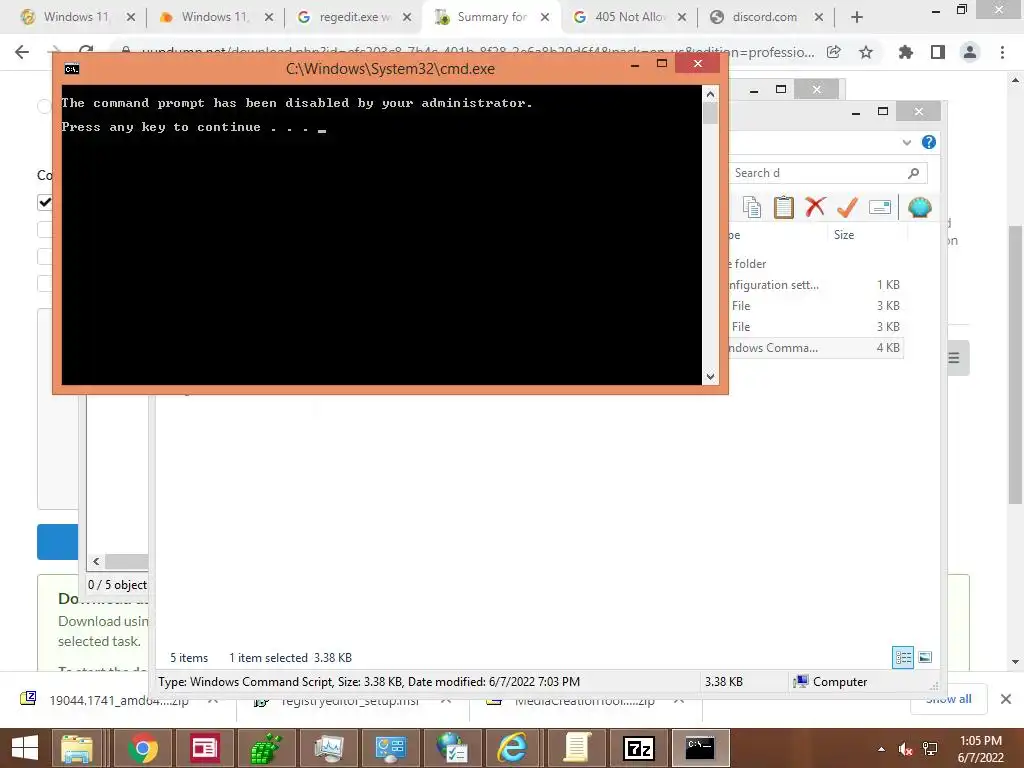Share this page via address bar share icon

coord(834,52)
